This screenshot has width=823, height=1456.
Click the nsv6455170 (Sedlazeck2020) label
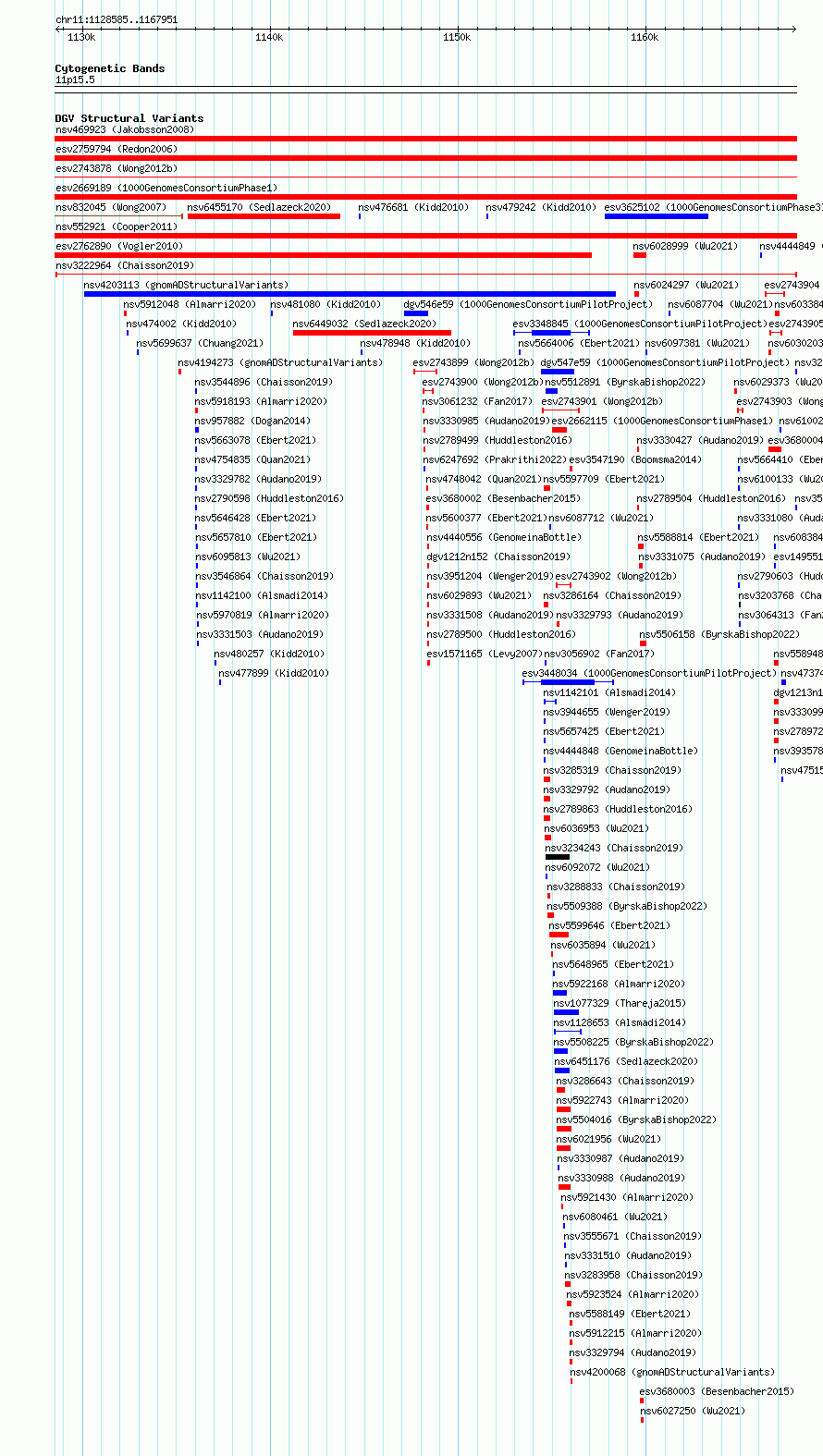click(258, 207)
